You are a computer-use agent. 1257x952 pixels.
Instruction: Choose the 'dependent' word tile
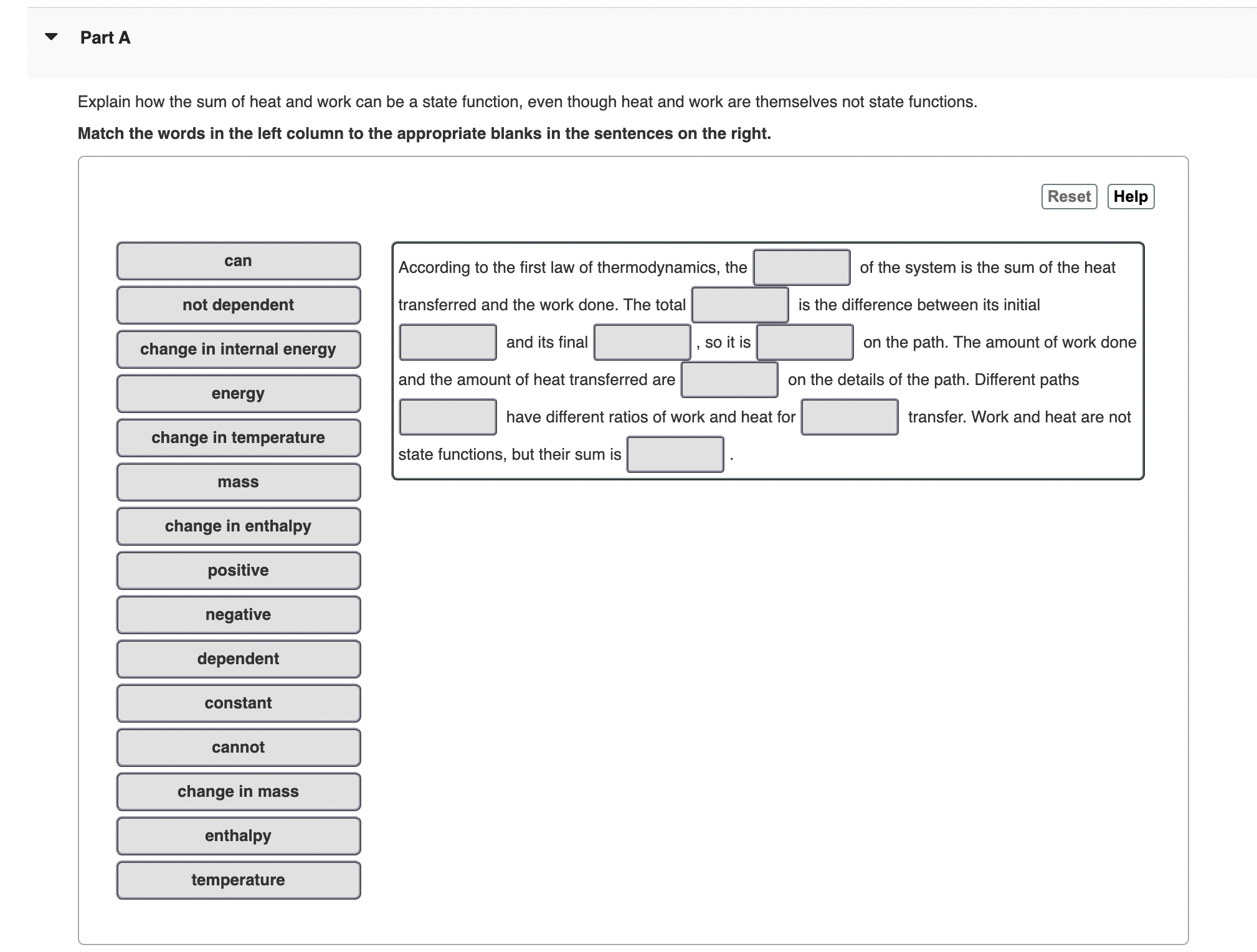point(238,659)
